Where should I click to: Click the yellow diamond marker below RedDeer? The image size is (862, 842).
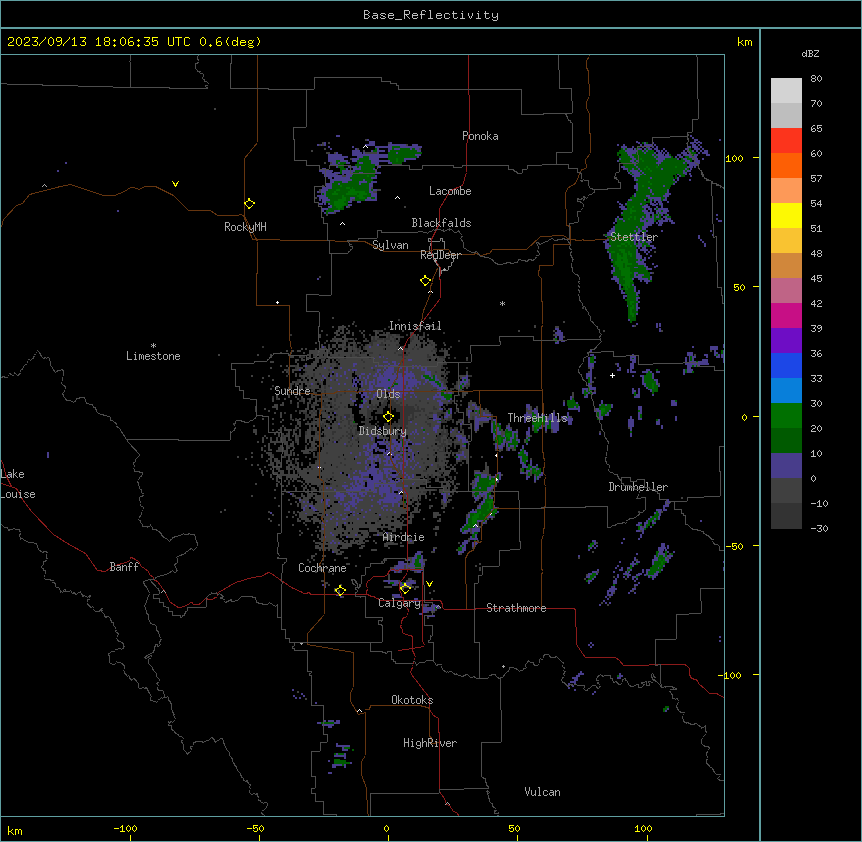tap(425, 281)
